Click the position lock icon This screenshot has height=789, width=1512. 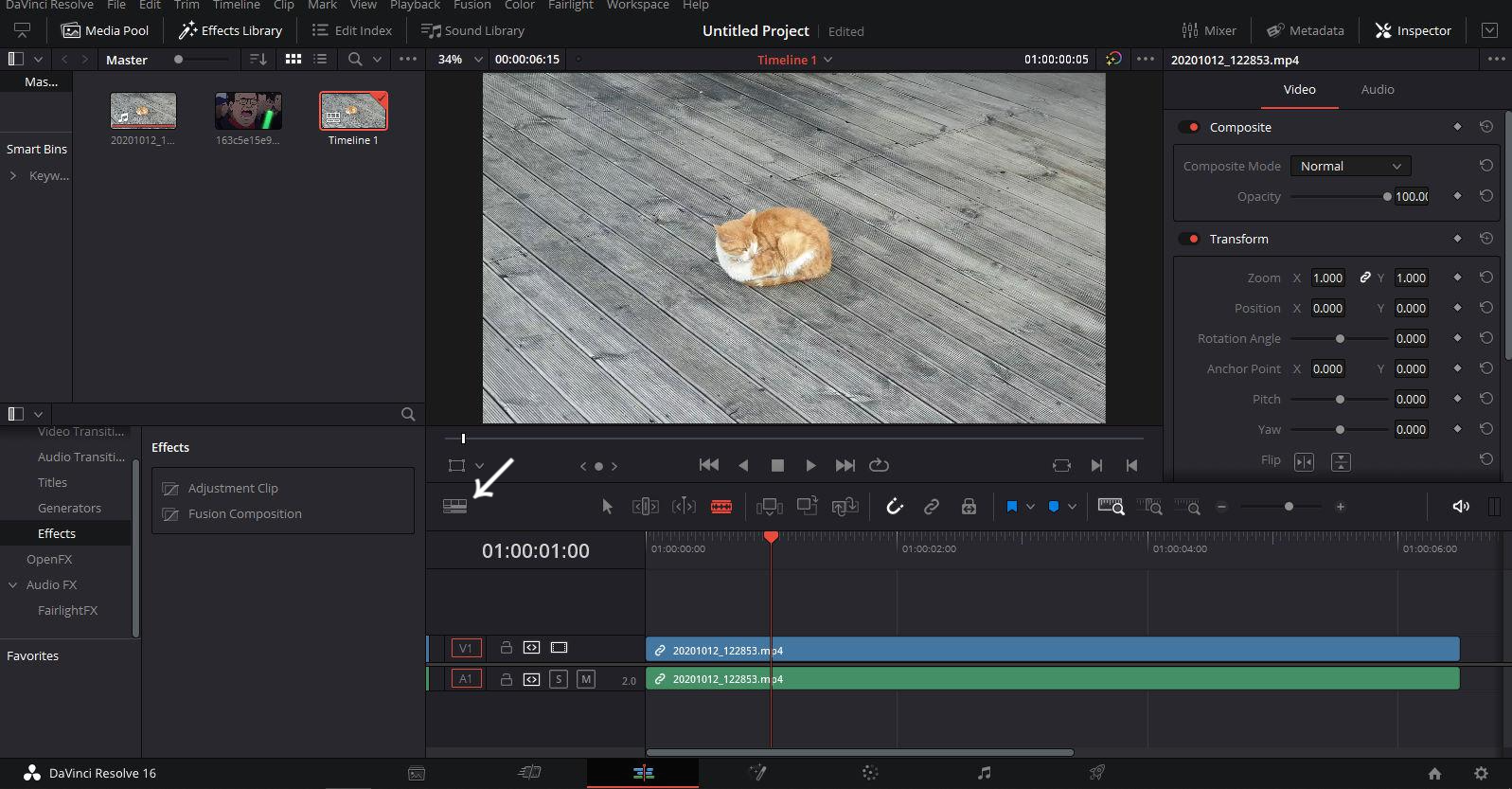coord(969,507)
